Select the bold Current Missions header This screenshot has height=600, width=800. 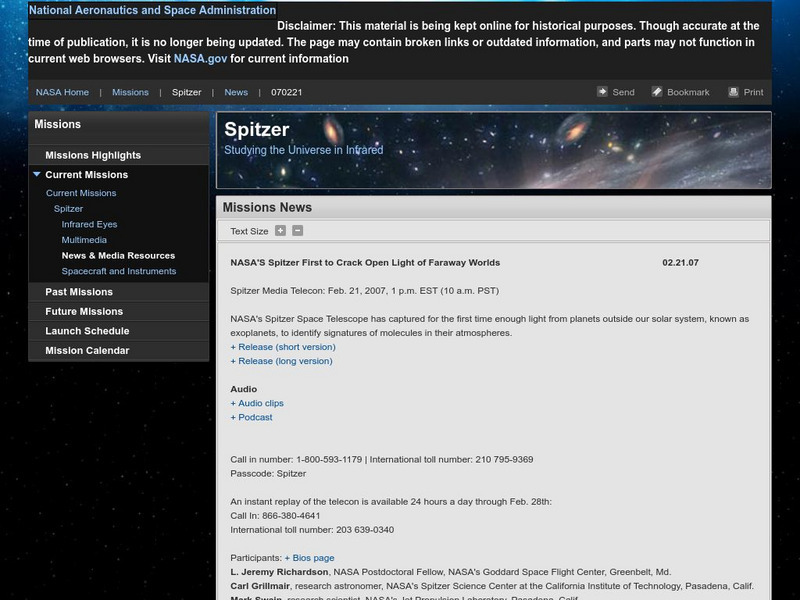click(x=86, y=174)
